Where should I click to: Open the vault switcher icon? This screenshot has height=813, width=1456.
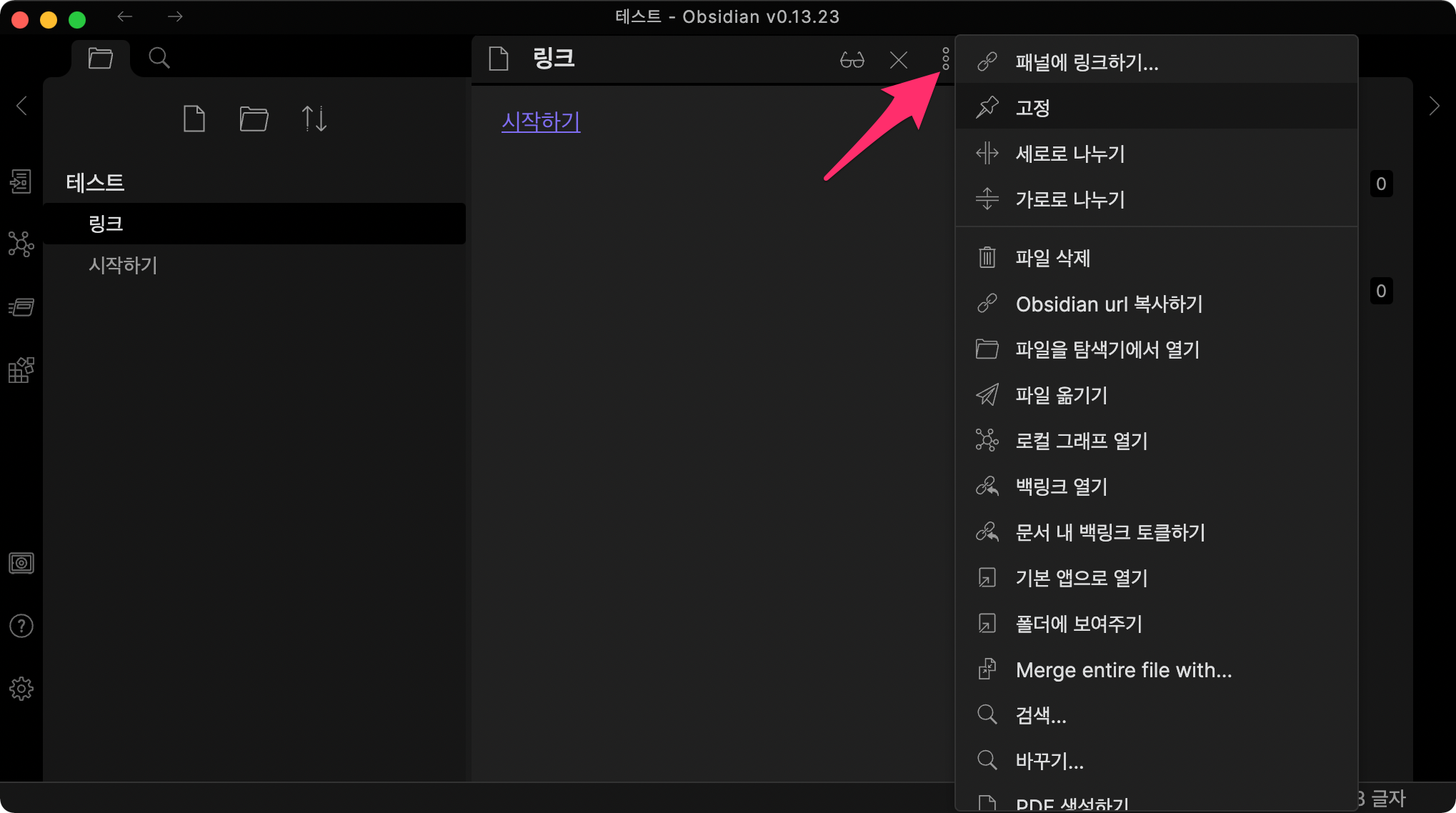[21, 563]
